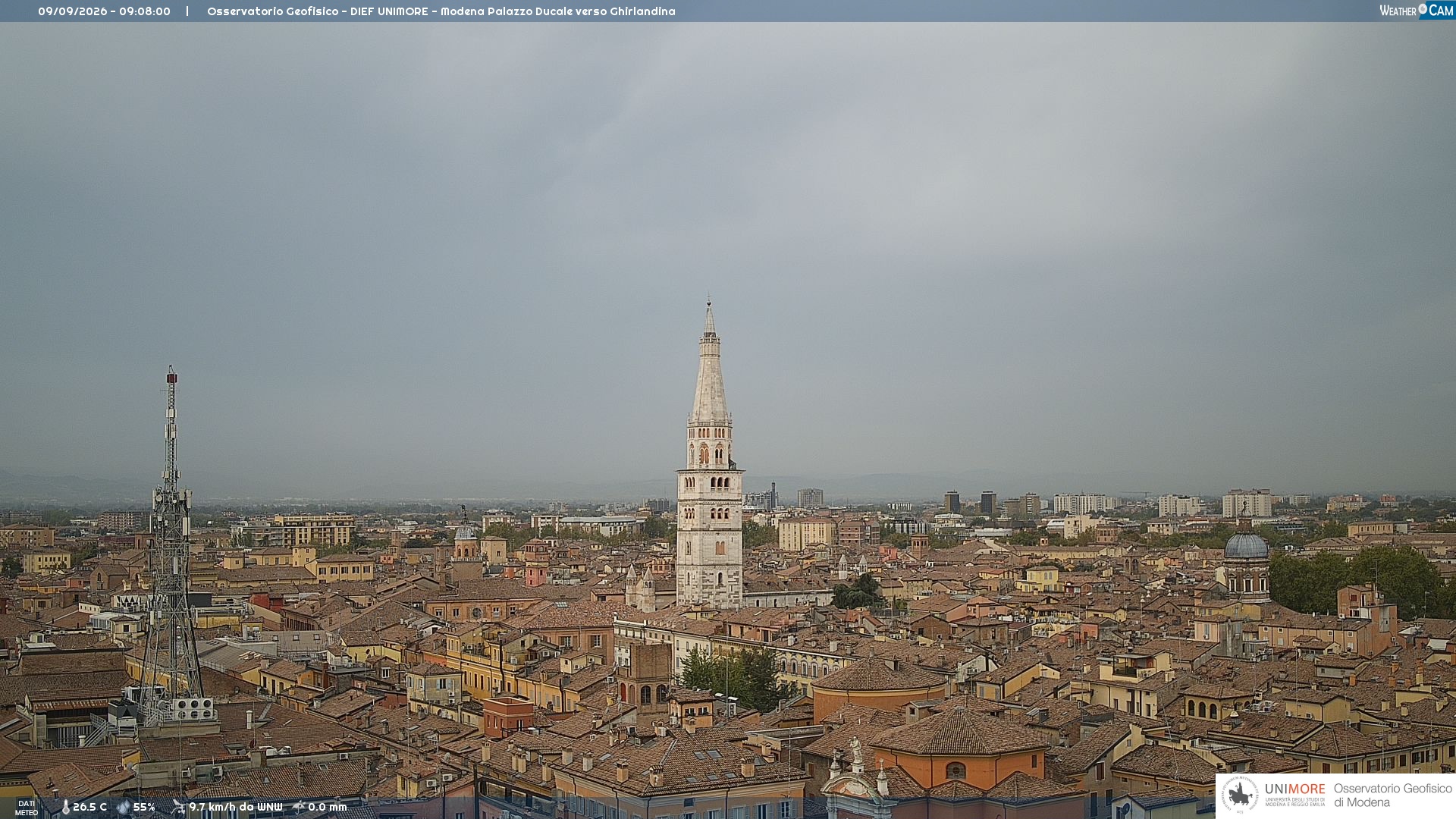
Task: Click the thermometer temperature icon
Action: pos(65,808)
